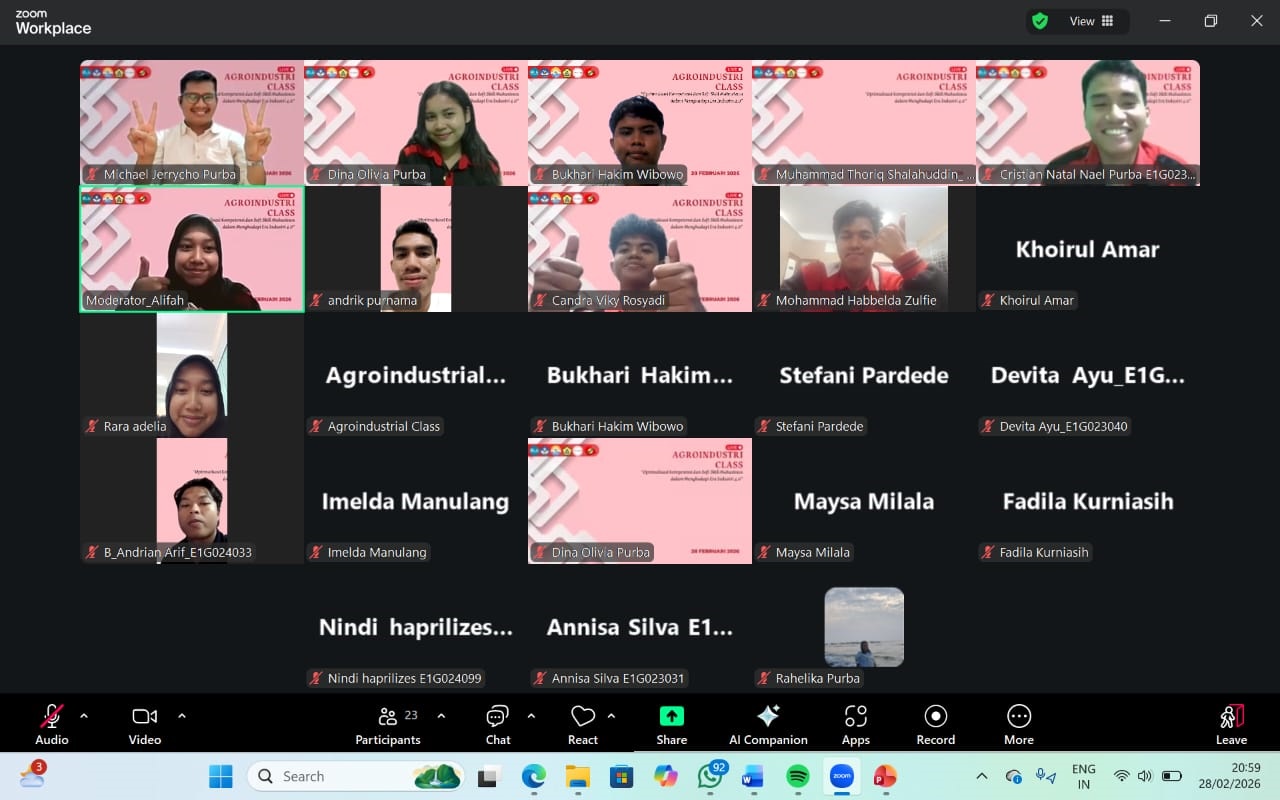Open the AI Companion
Viewport: 1280px width, 800px height.
(x=768, y=723)
